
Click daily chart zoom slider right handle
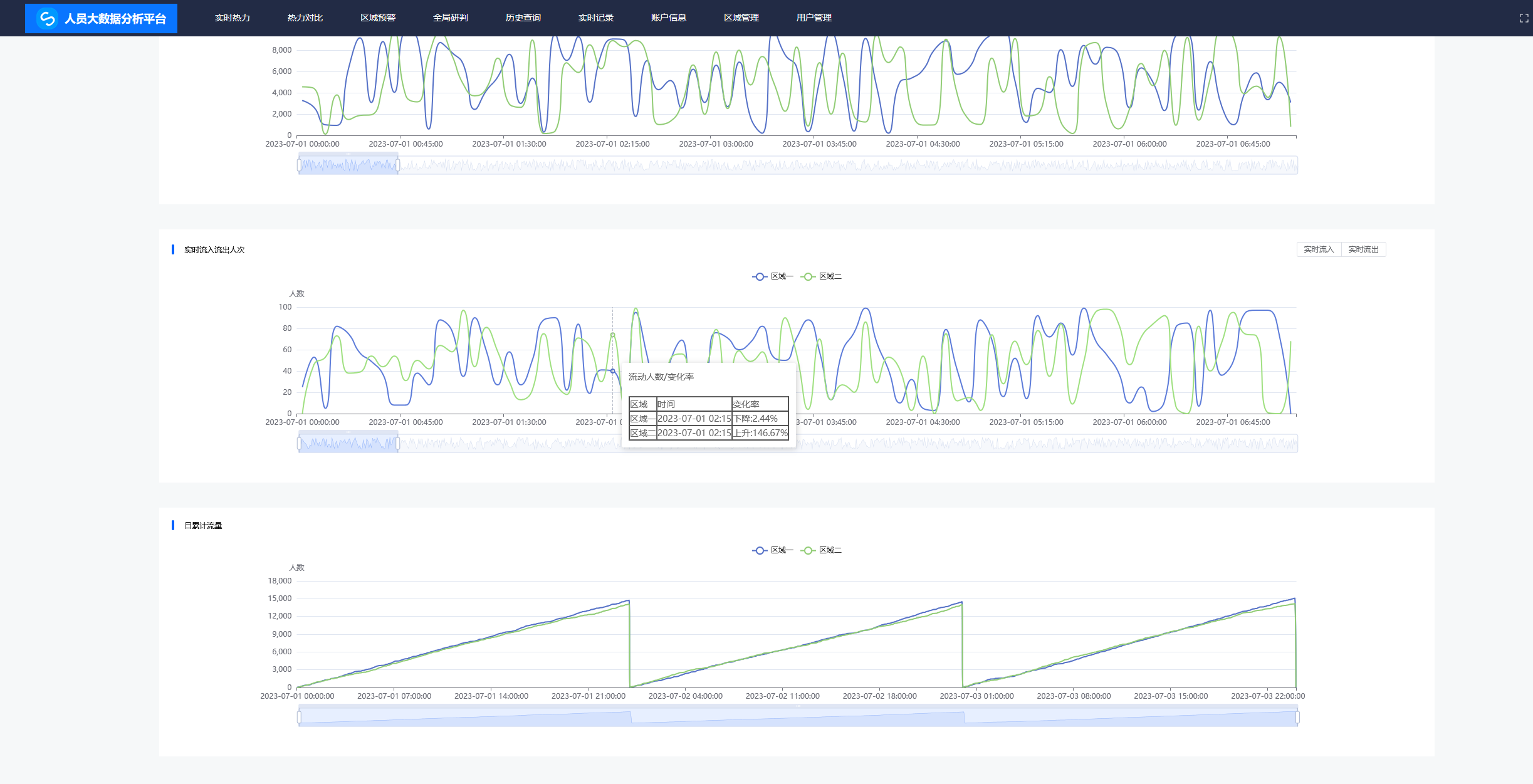pyautogui.click(x=1297, y=718)
